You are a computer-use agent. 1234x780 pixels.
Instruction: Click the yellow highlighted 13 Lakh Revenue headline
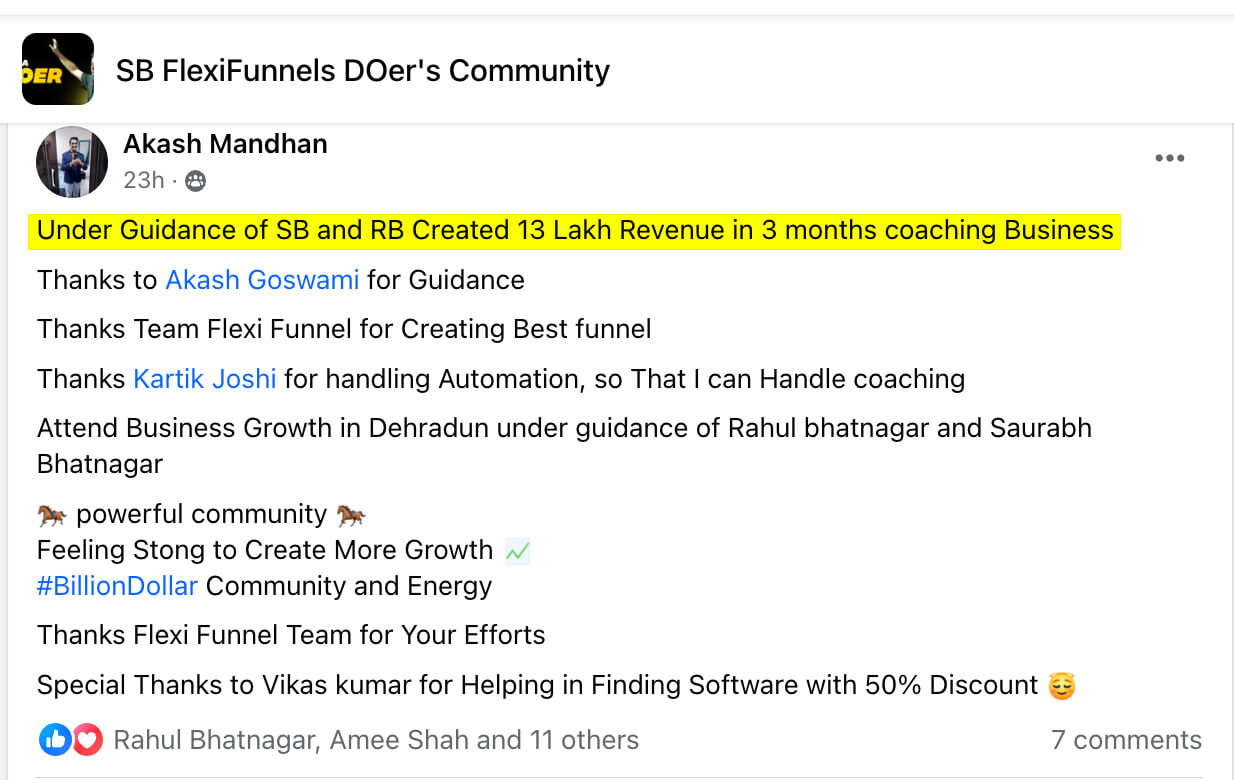575,230
